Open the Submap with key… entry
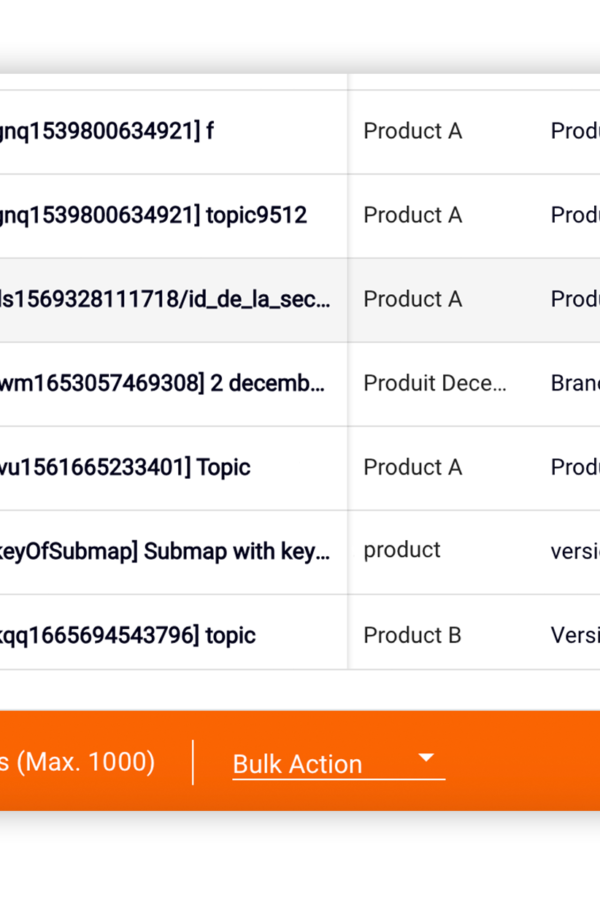The width and height of the screenshot is (600, 900). [x=165, y=551]
